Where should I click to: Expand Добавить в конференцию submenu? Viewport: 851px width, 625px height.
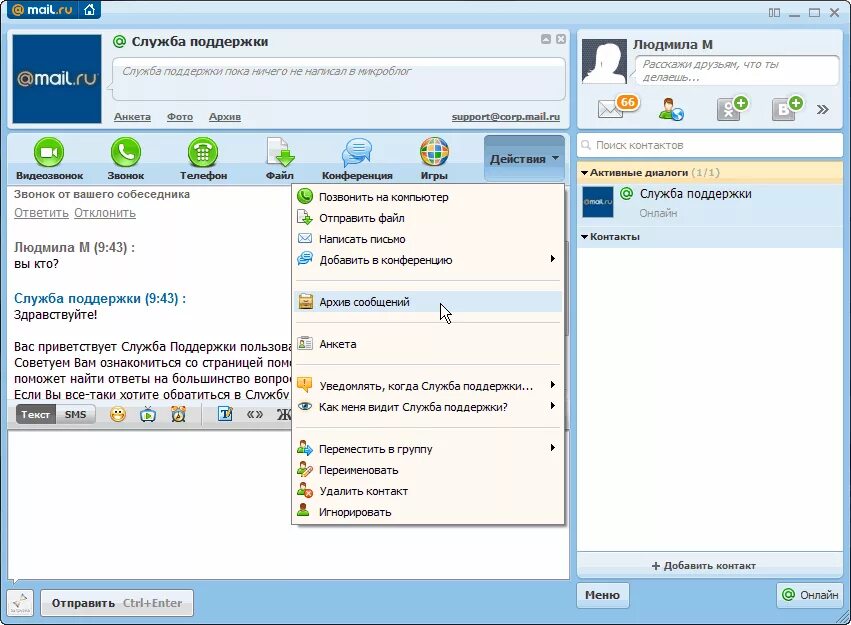tap(428, 260)
